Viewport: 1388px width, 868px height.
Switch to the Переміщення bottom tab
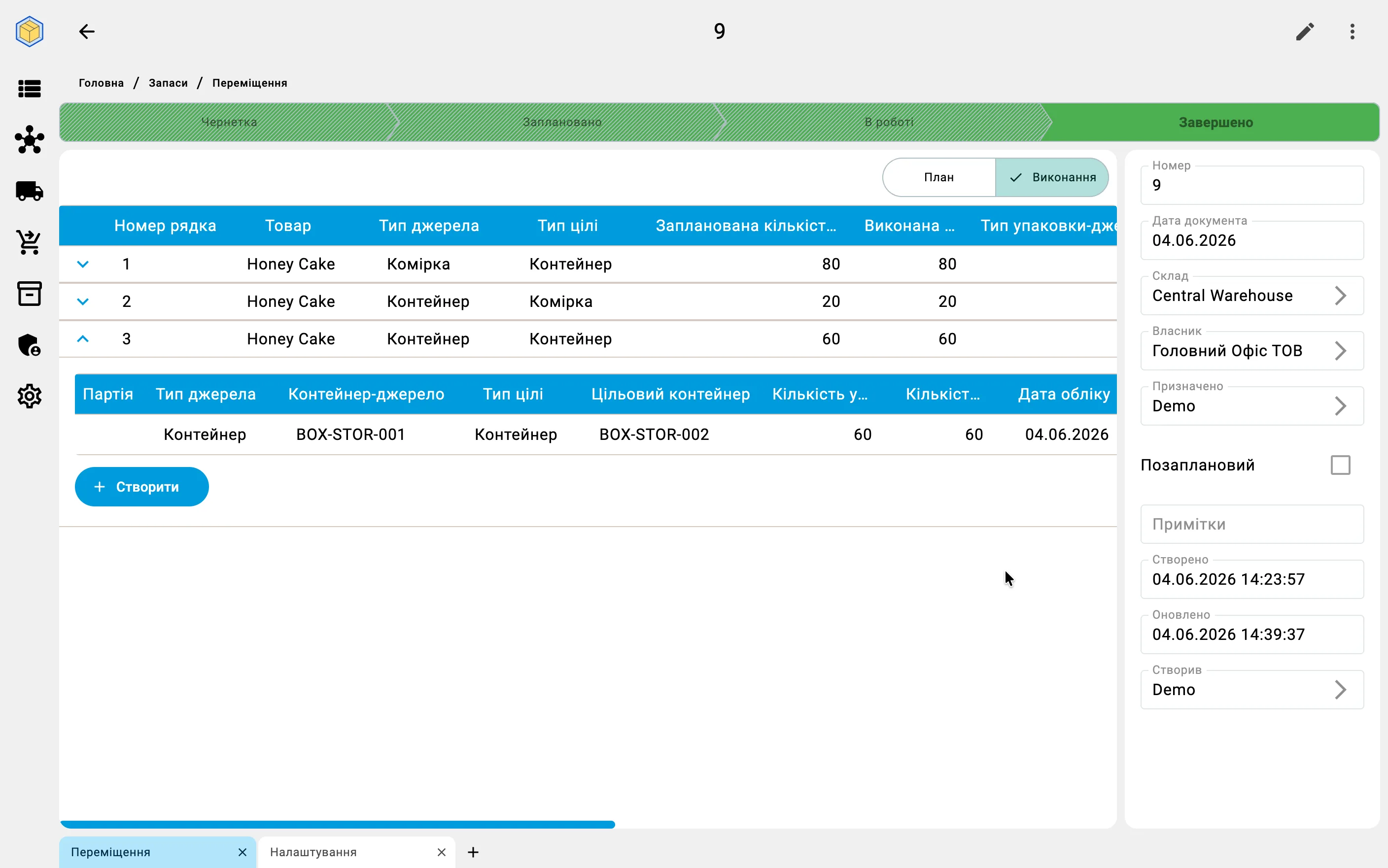[157, 852]
